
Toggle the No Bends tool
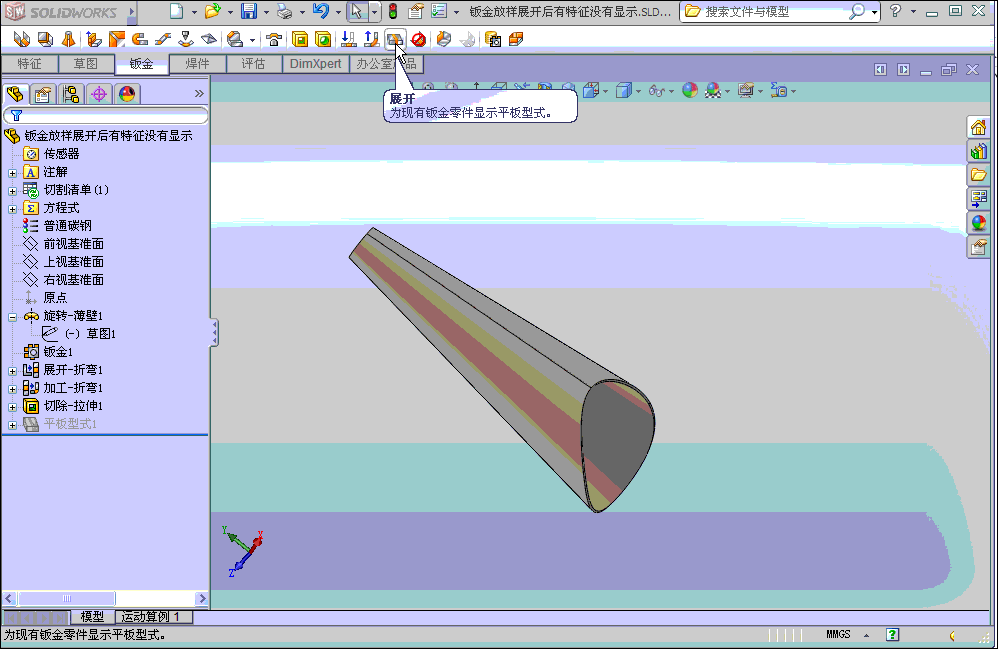[419, 39]
